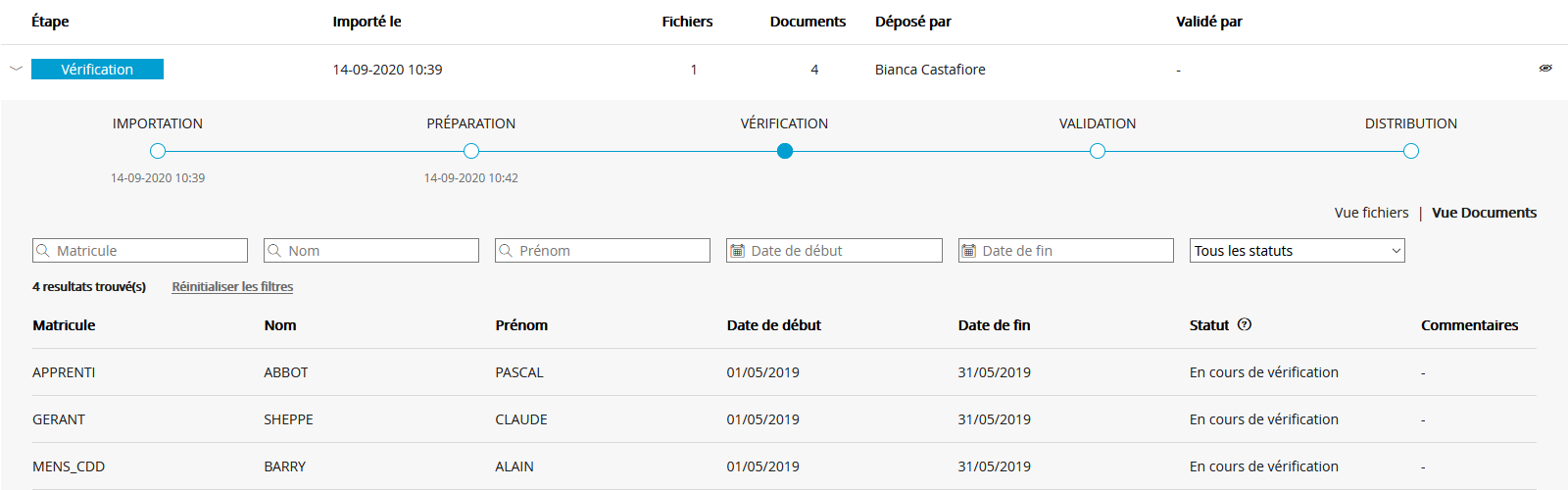Click calendar icon in Date de fin field
The width and height of the screenshot is (1568, 490).
click(968, 251)
